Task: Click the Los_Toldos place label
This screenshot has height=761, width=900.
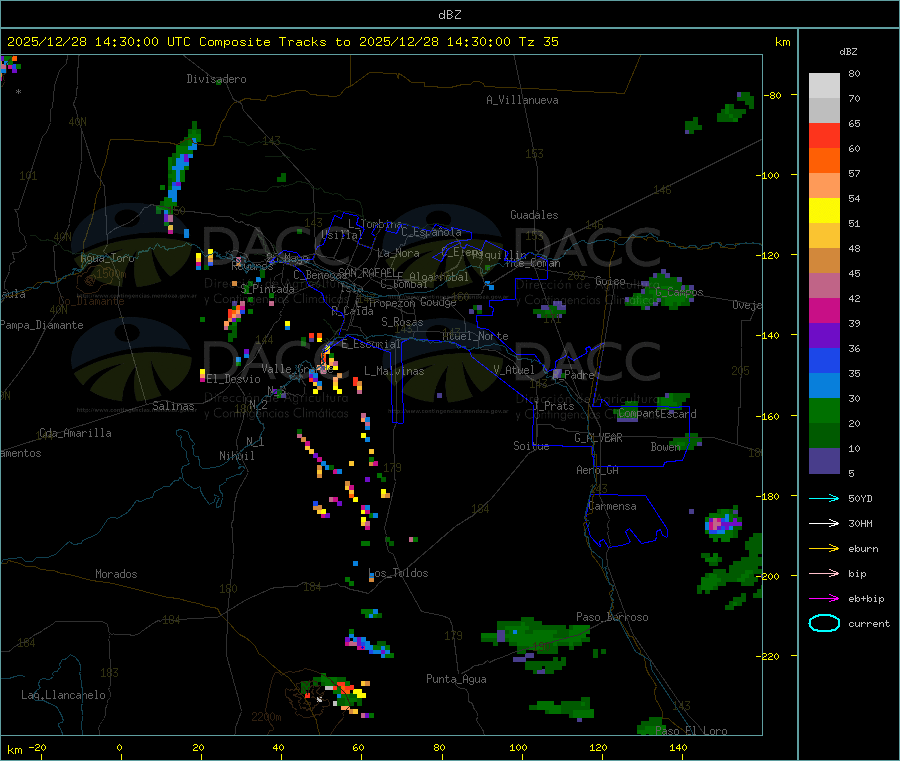Action: coord(398,573)
